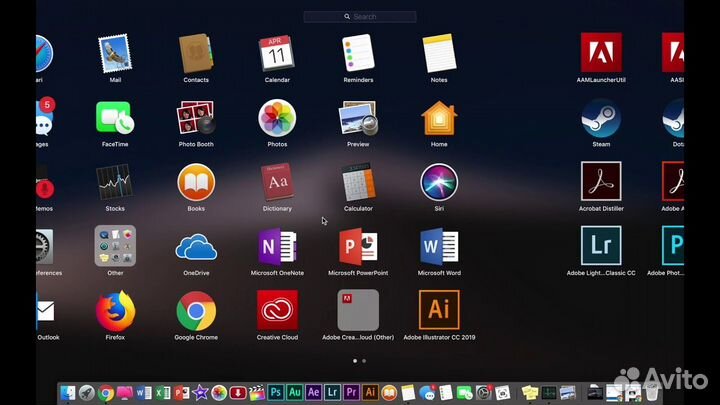
Task: Select the first Launchpad page dot
Action: (355, 361)
